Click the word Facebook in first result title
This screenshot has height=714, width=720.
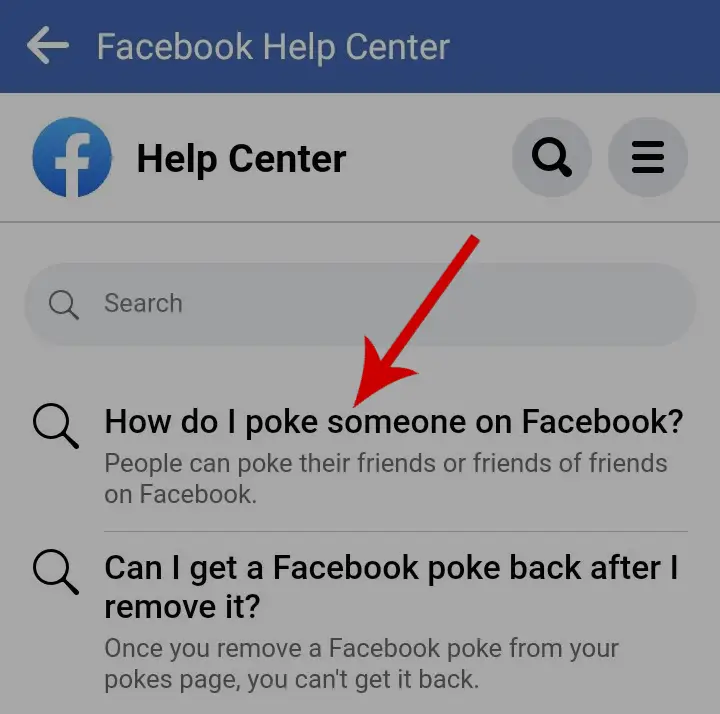pos(602,422)
